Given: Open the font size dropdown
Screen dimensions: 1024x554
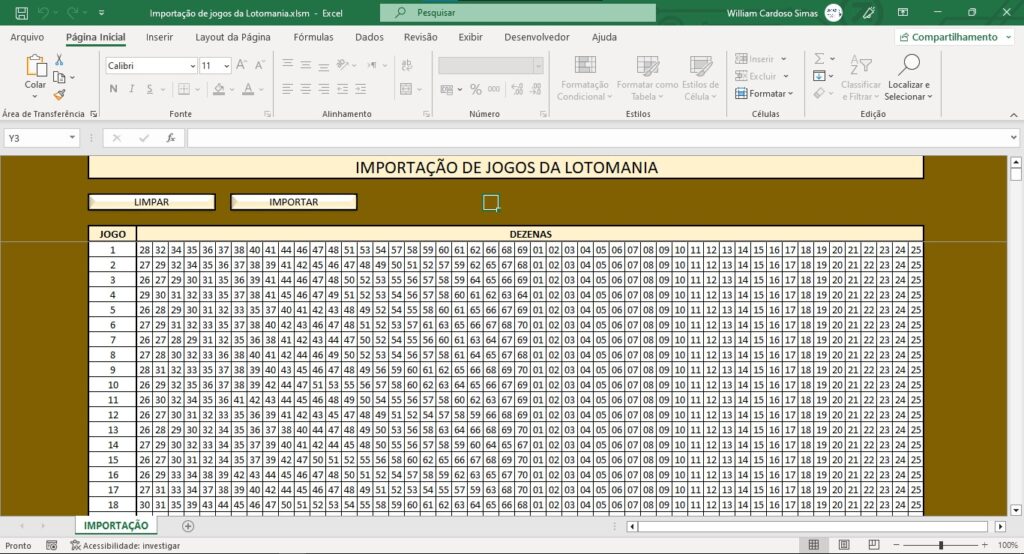Looking at the screenshot, I should 227,65.
